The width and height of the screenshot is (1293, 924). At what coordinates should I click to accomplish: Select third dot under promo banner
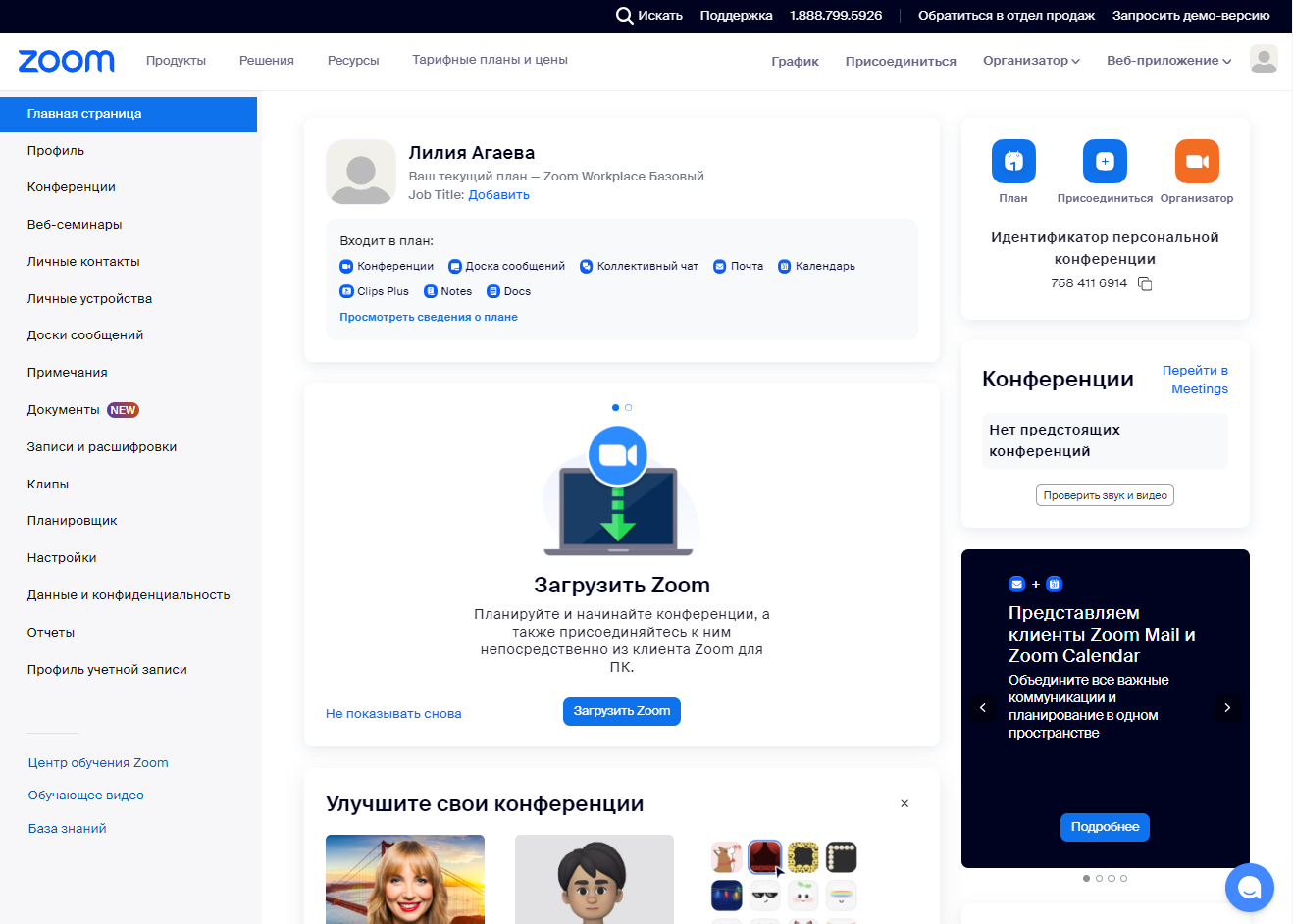point(1112,878)
